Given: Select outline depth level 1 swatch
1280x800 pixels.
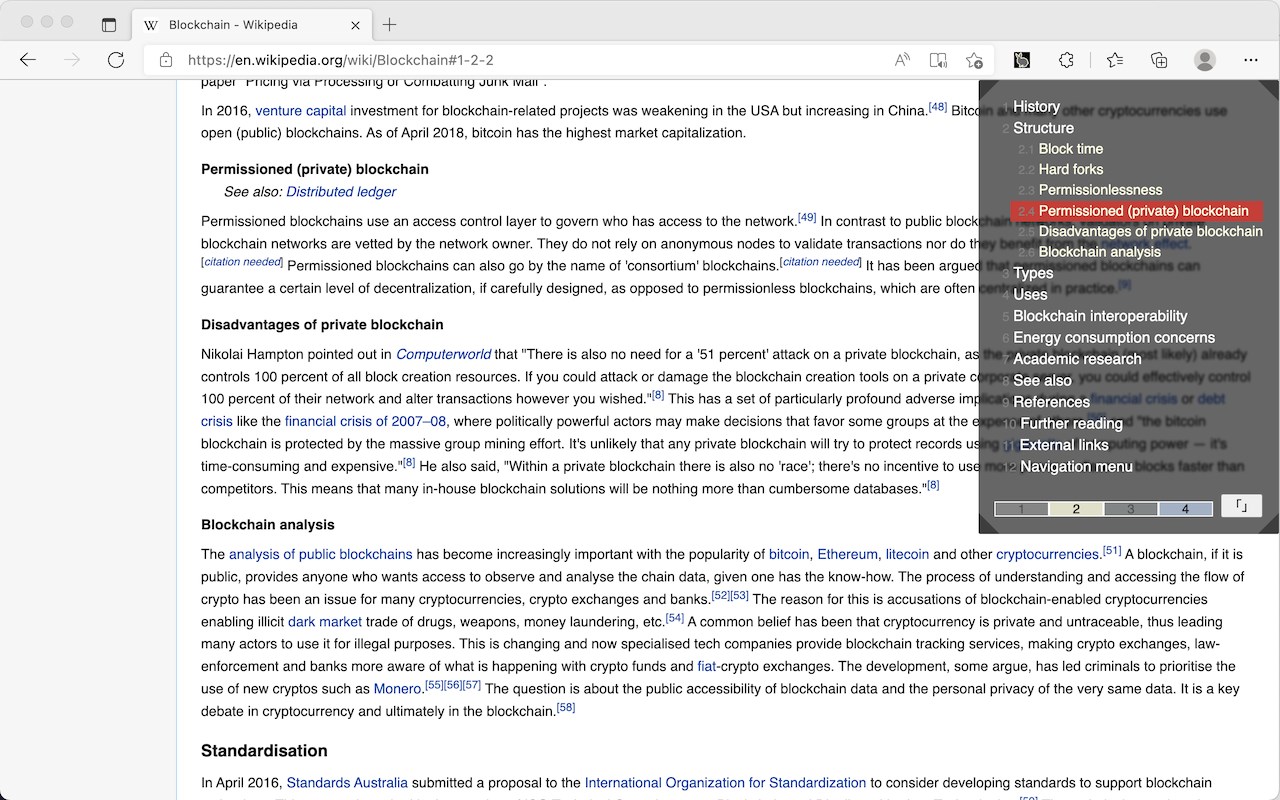Looking at the screenshot, I should tap(1021, 509).
